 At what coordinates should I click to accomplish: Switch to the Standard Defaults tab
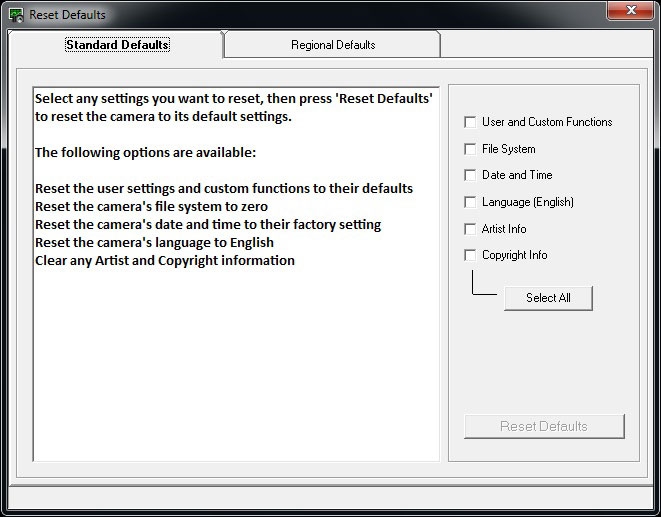117,45
